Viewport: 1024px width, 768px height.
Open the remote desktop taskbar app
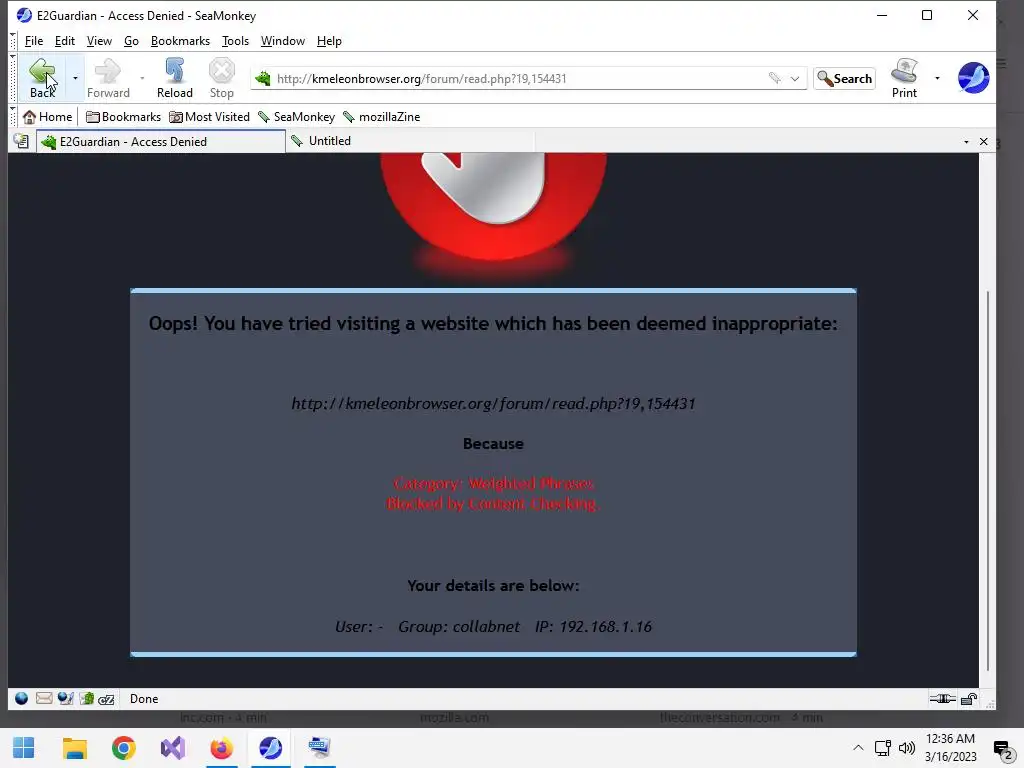pos(319,748)
